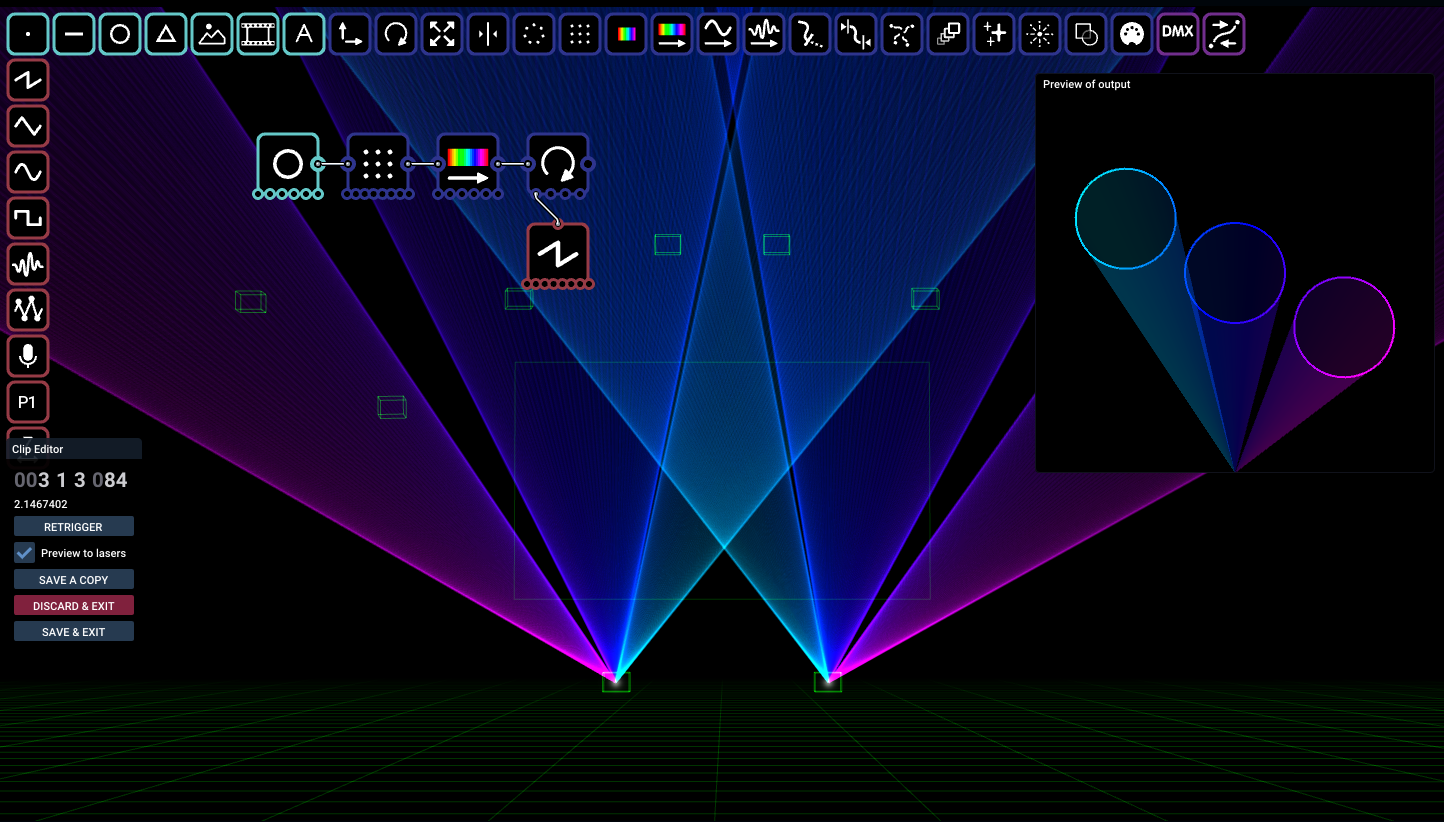
Task: Select the grid array node in graph
Action: [x=378, y=163]
